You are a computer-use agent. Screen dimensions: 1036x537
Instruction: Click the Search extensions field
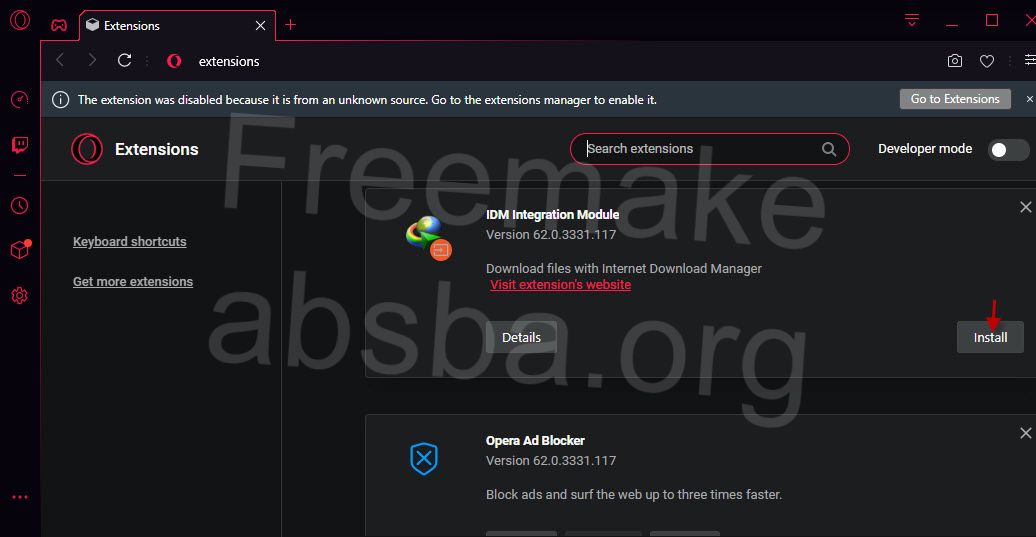coord(710,149)
